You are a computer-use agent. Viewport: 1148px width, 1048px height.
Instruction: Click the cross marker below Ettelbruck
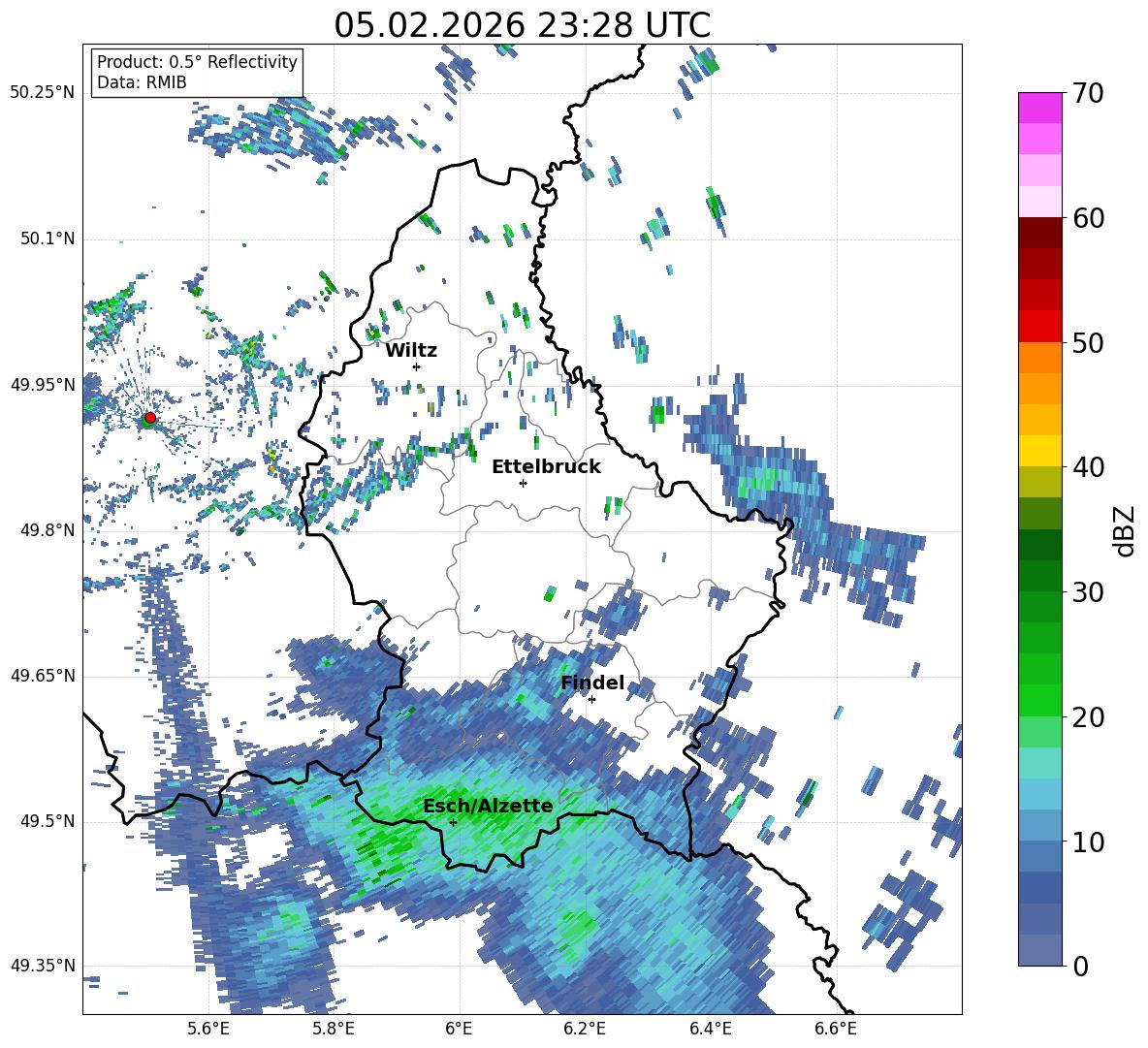523,483
